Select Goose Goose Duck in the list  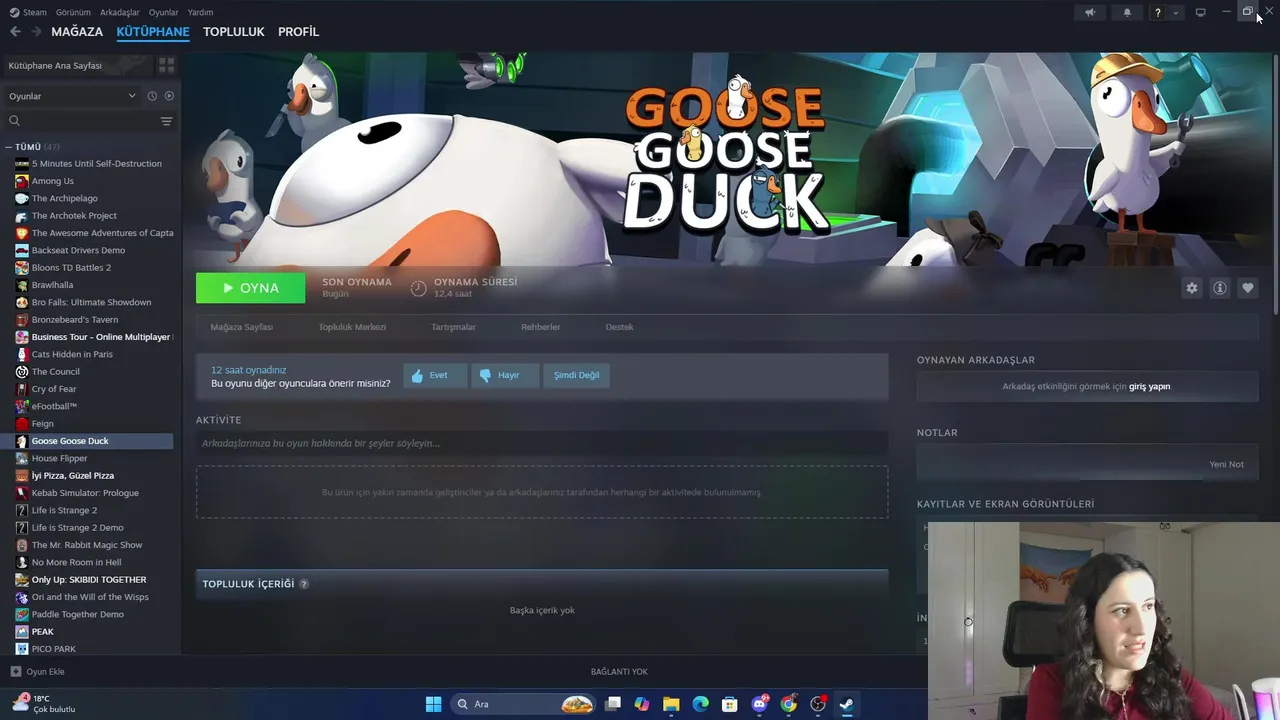click(70, 441)
